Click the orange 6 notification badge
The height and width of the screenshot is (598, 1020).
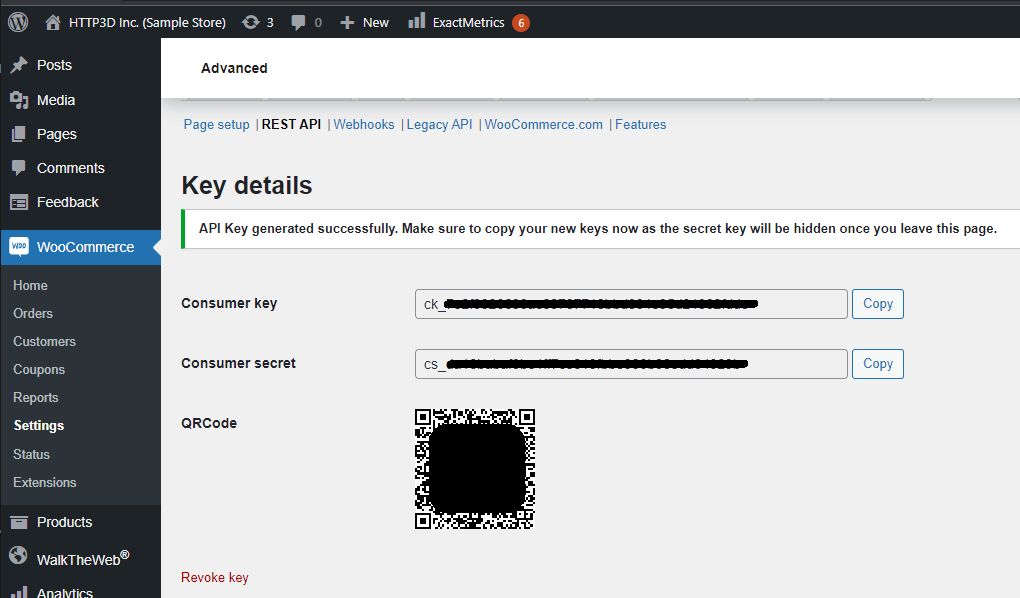520,23
